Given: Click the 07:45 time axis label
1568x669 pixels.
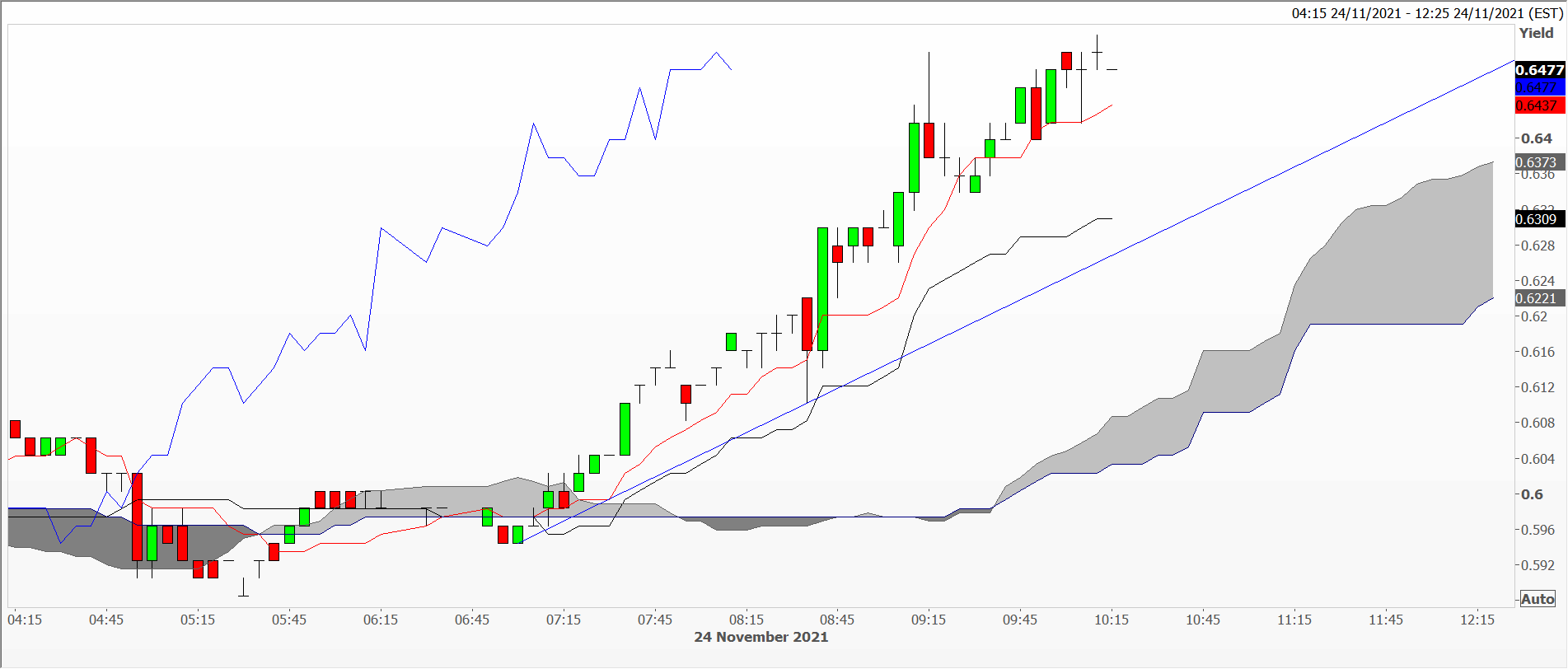Looking at the screenshot, I should pyautogui.click(x=655, y=620).
